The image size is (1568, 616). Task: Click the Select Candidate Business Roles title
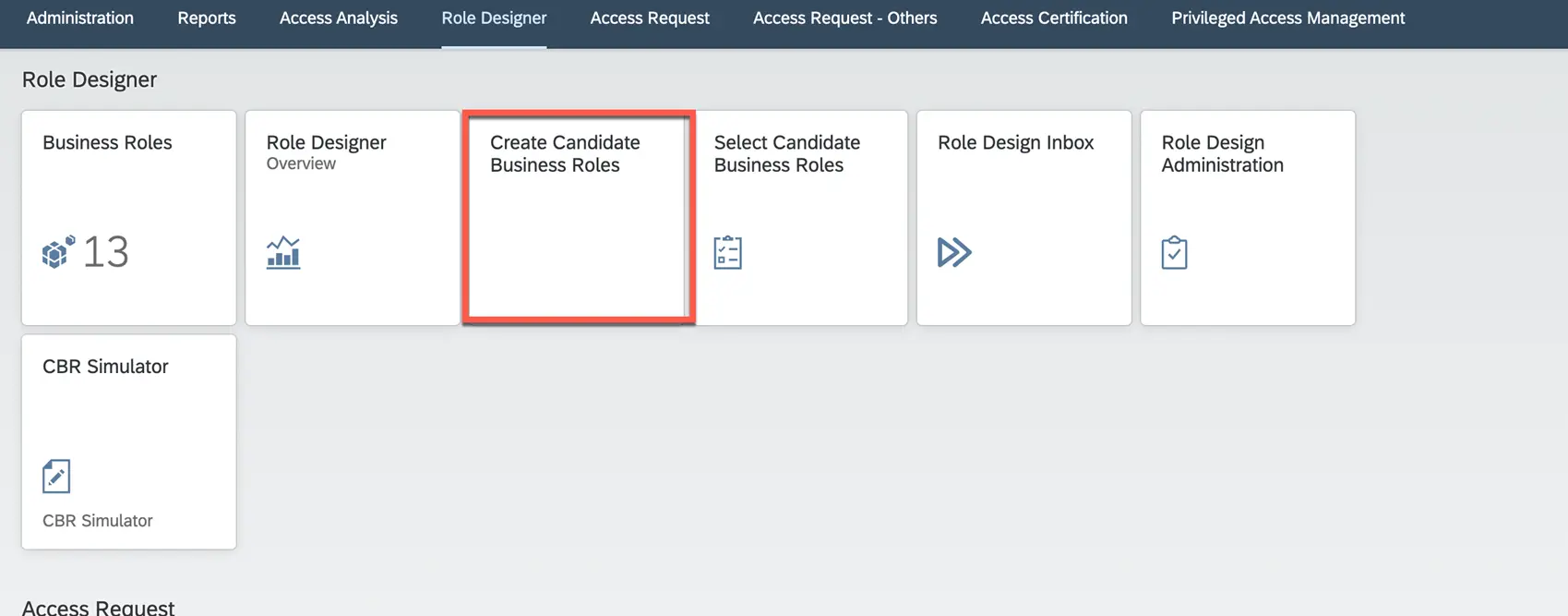click(786, 153)
